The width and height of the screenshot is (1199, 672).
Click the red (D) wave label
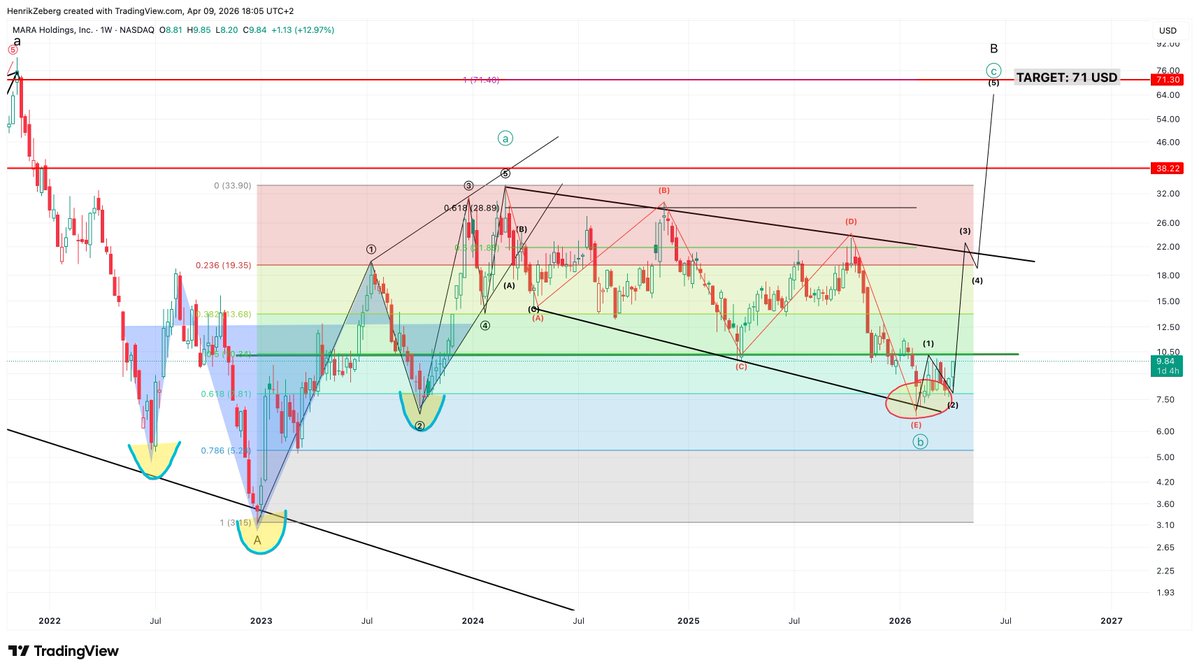851,222
